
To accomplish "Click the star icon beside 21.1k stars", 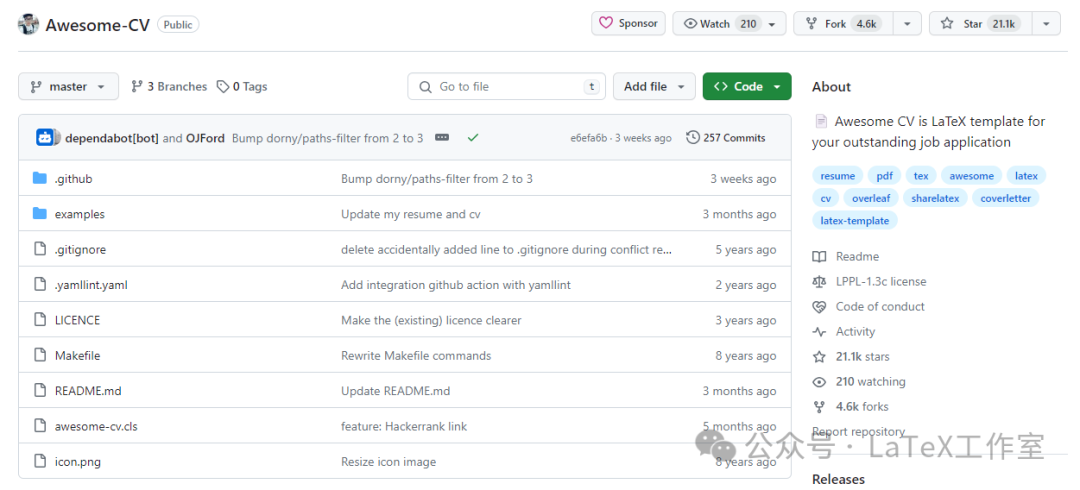I will [x=819, y=357].
